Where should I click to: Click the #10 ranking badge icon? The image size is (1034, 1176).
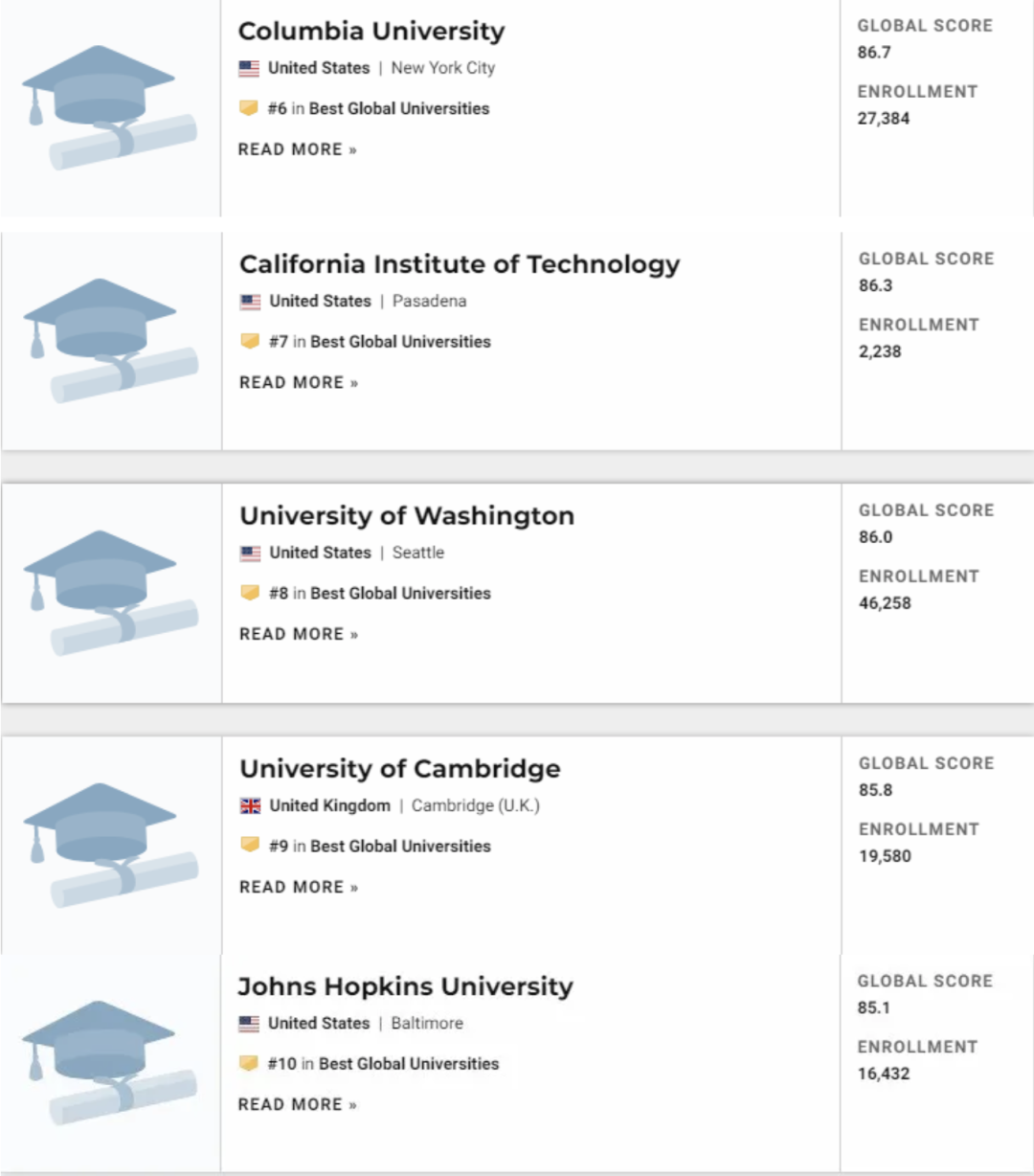point(249,1063)
